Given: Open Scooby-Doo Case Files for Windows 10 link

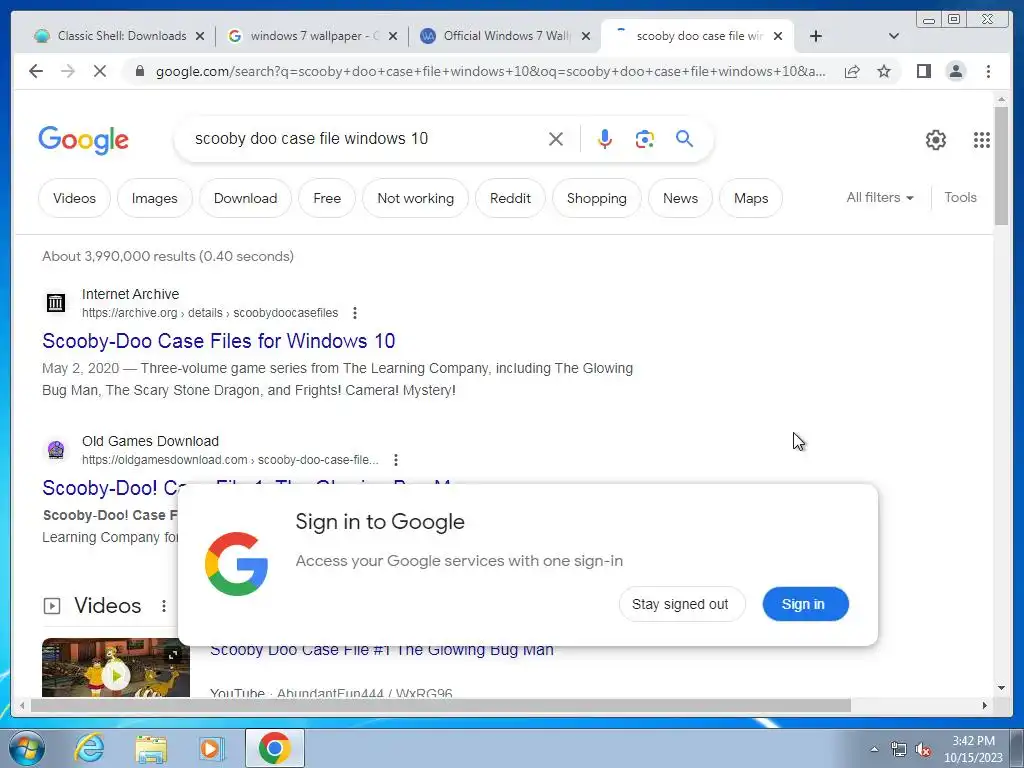Looking at the screenshot, I should point(219,341).
